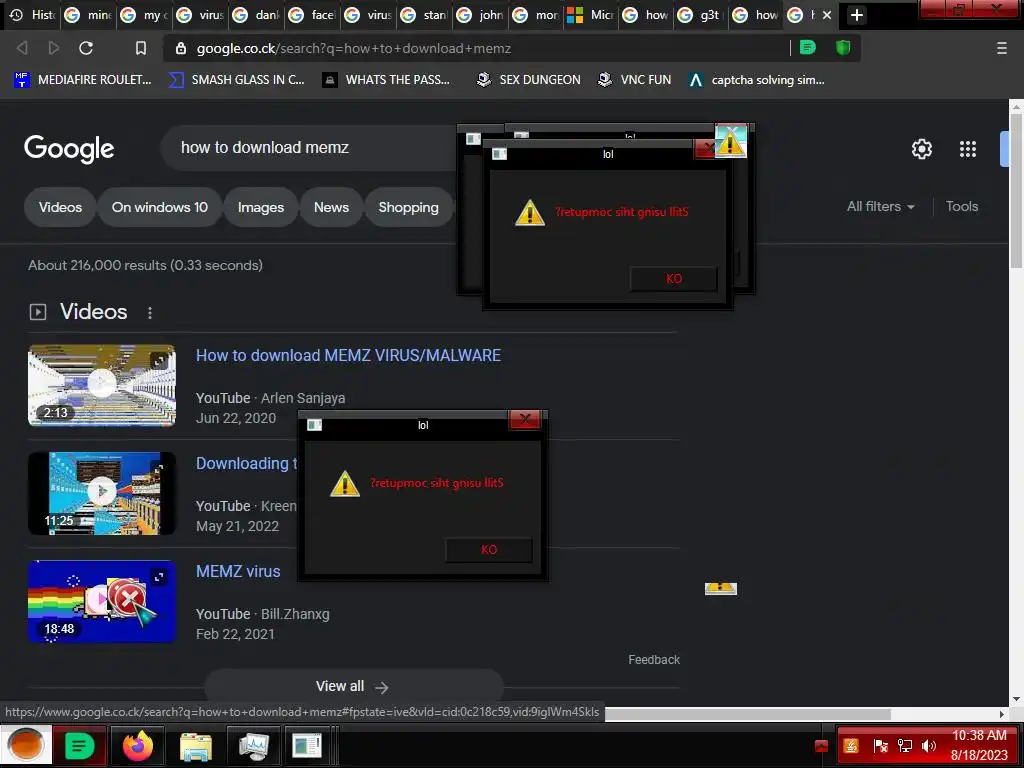Switch to the g3t tab
Image resolution: width=1024 pixels, height=768 pixels.
pos(703,14)
